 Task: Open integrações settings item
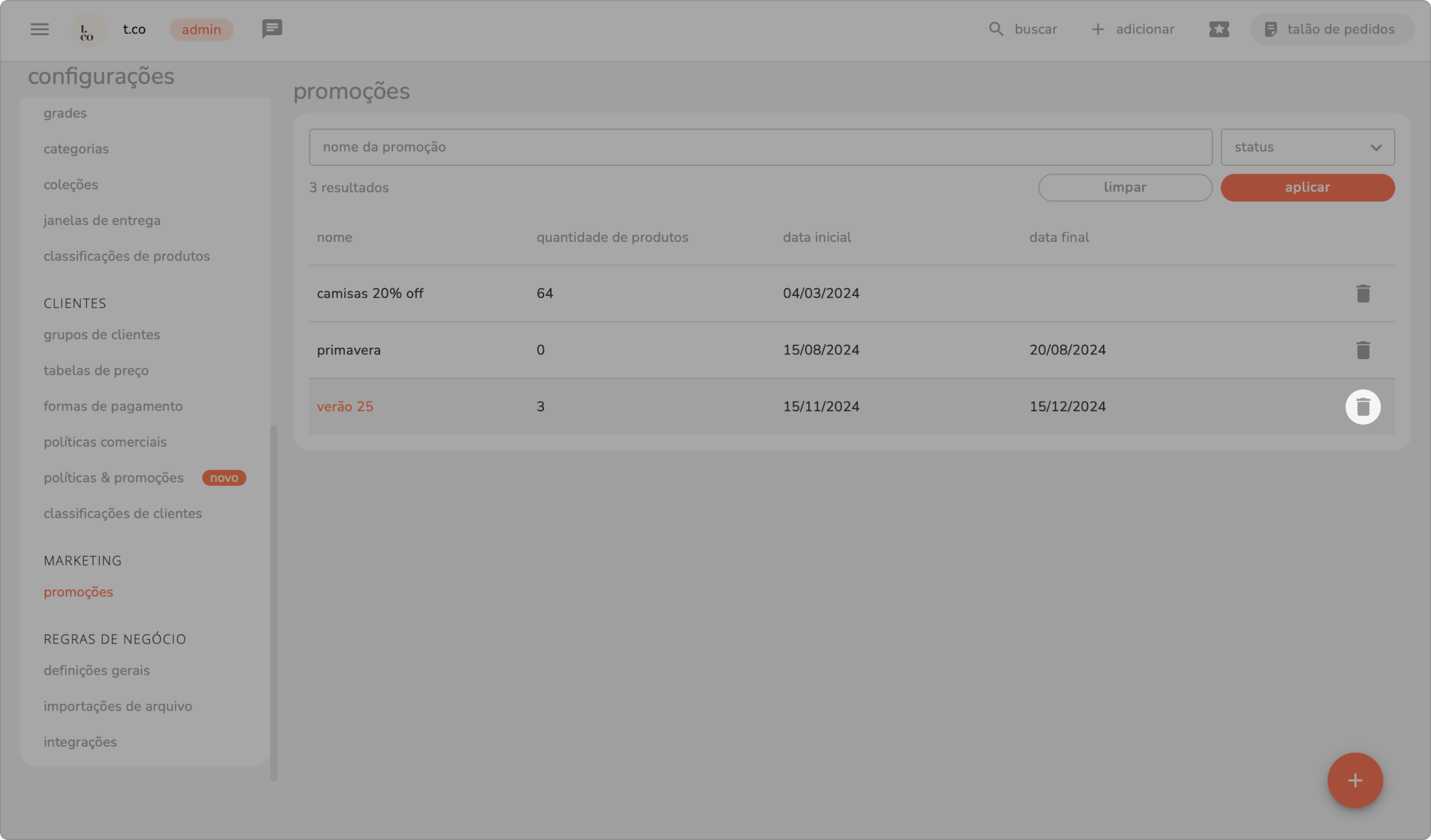click(x=80, y=742)
